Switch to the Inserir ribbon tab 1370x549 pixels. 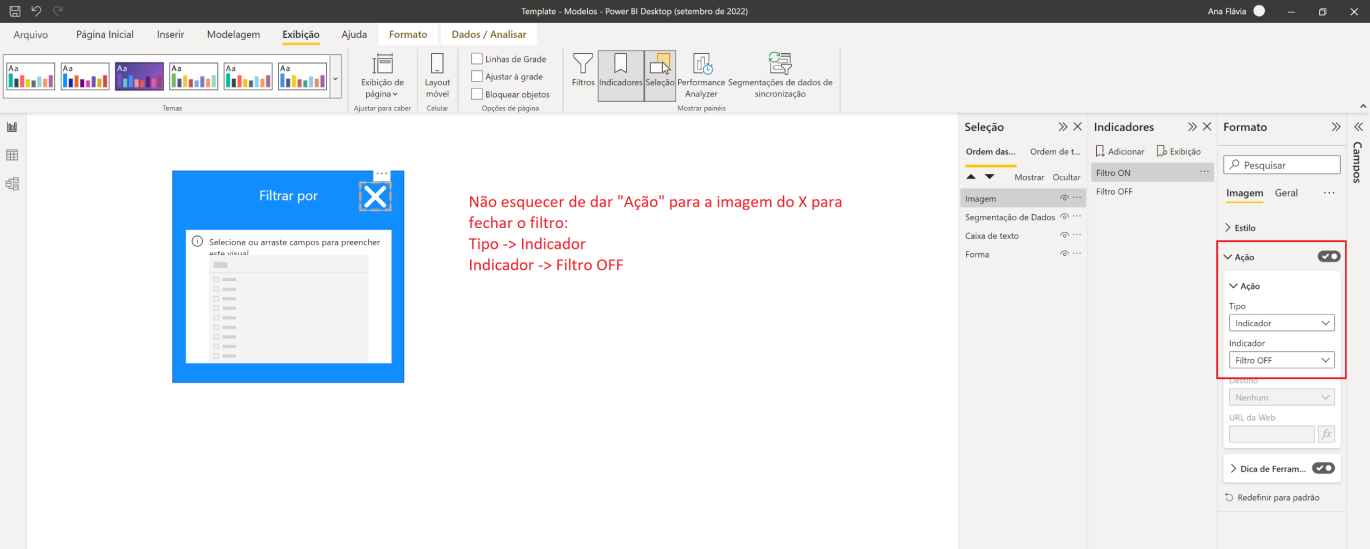pos(170,34)
